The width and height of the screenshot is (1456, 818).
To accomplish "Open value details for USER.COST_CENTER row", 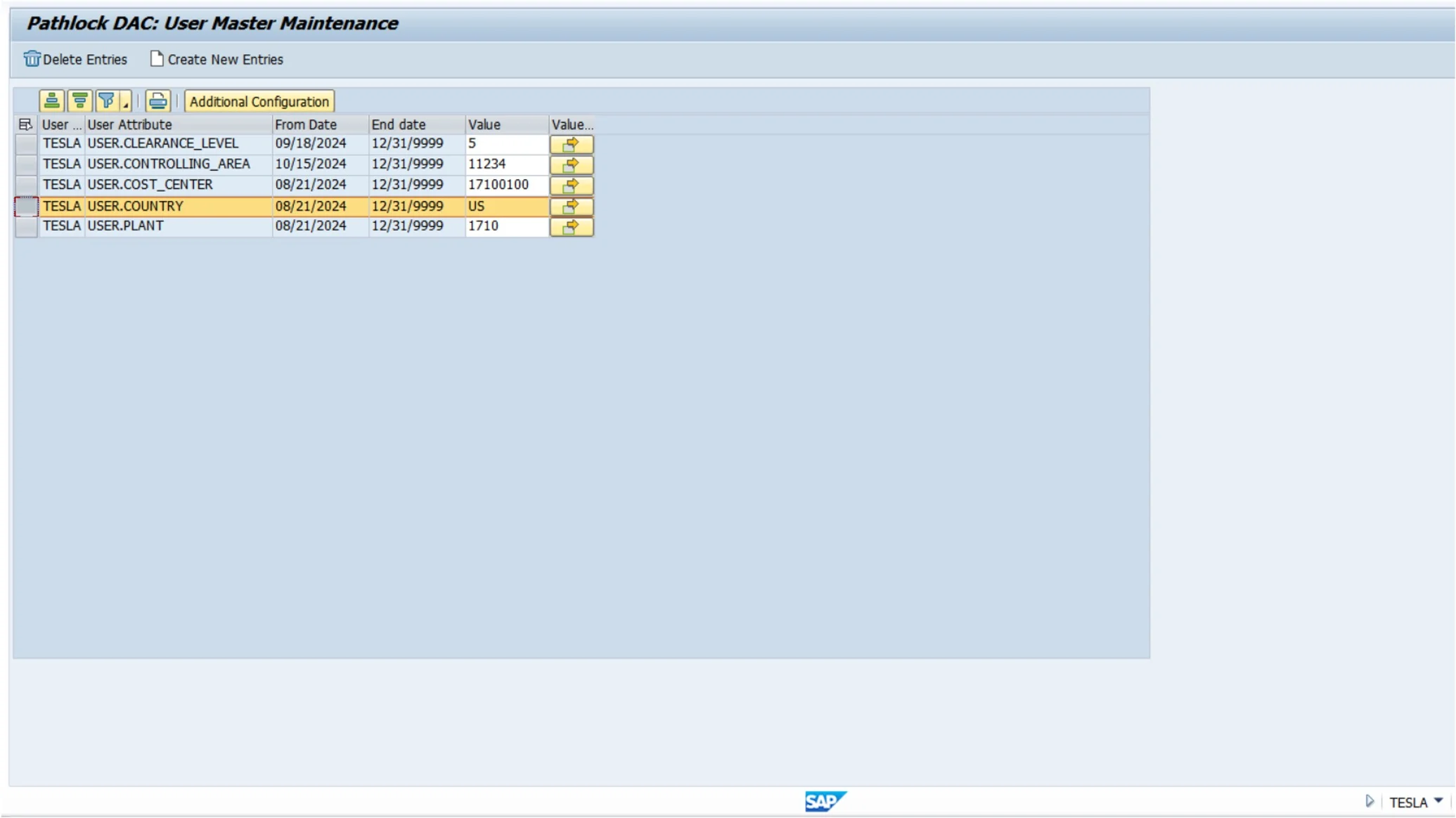I will pyautogui.click(x=572, y=186).
